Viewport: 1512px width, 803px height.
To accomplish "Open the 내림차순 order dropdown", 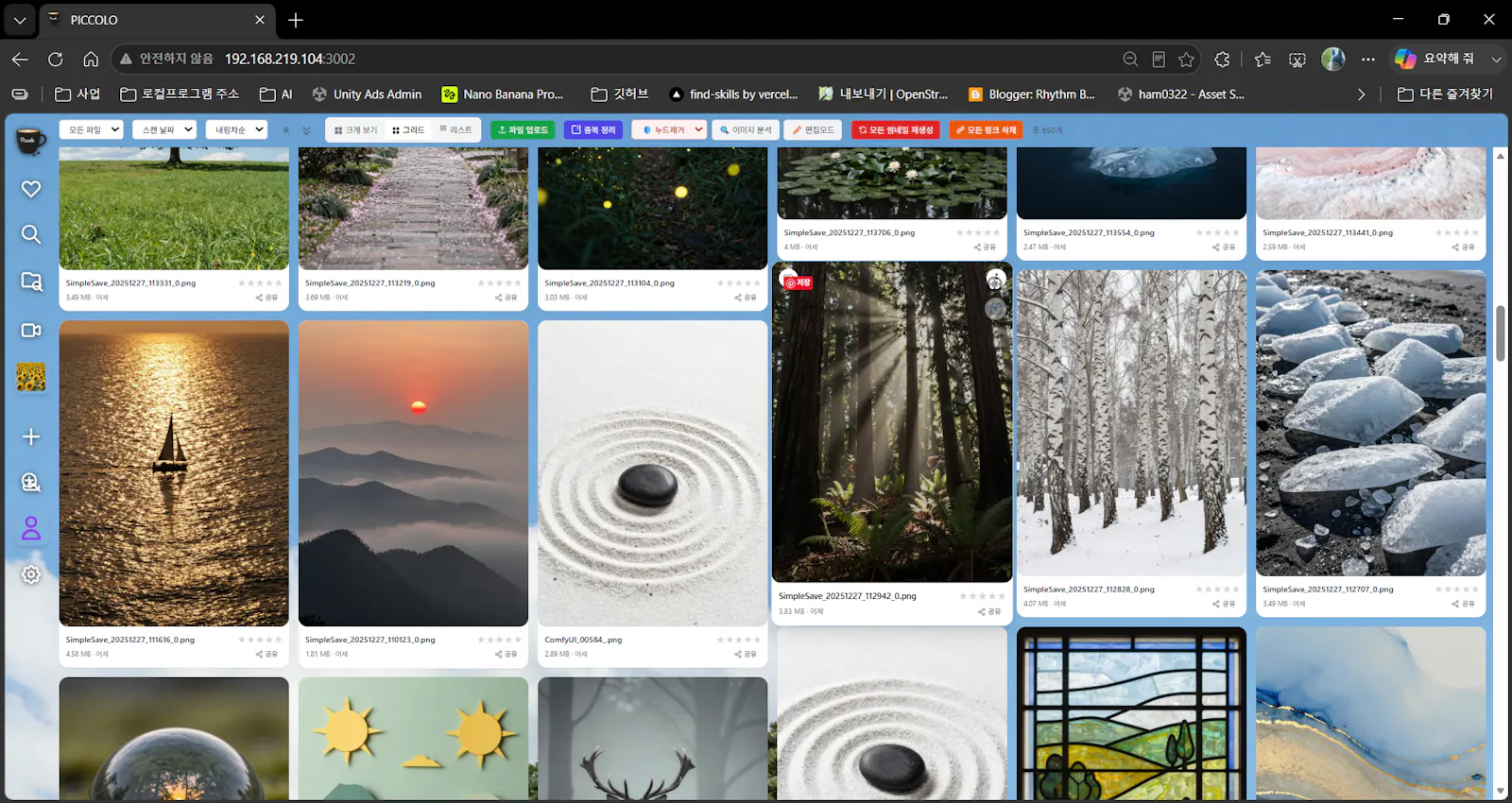I will coord(236,129).
